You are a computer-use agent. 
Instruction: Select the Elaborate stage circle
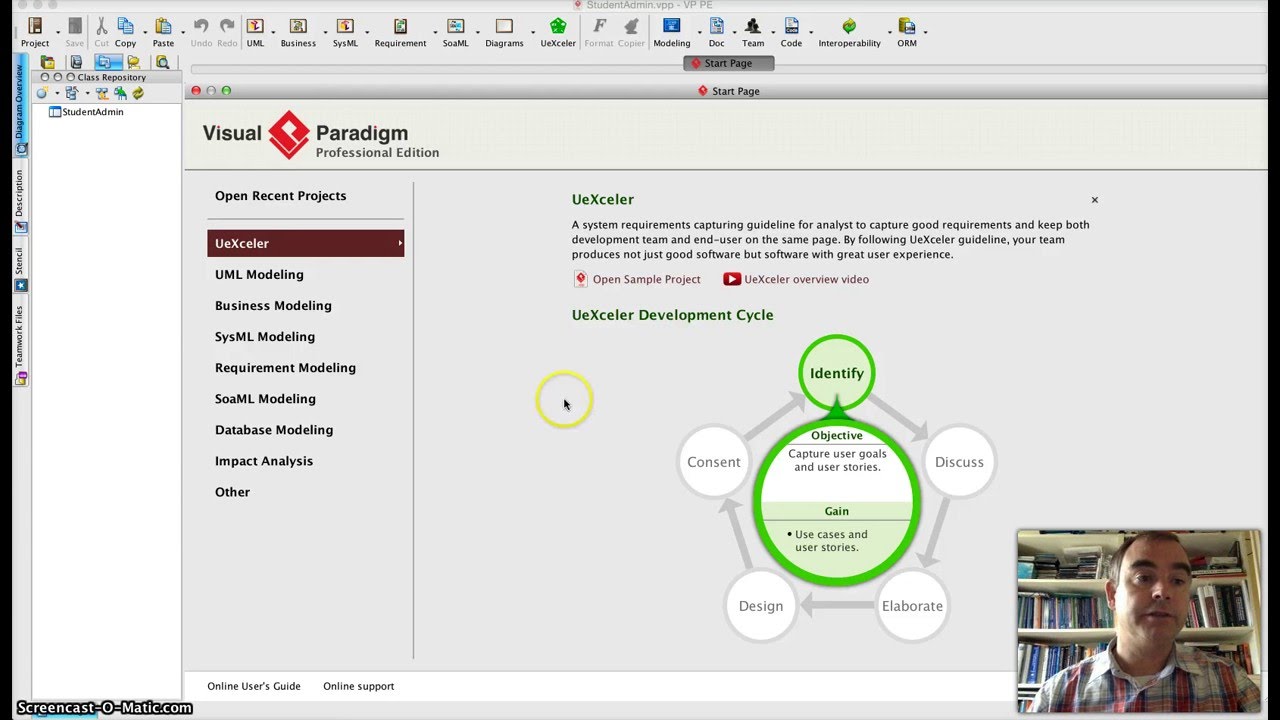tap(912, 606)
